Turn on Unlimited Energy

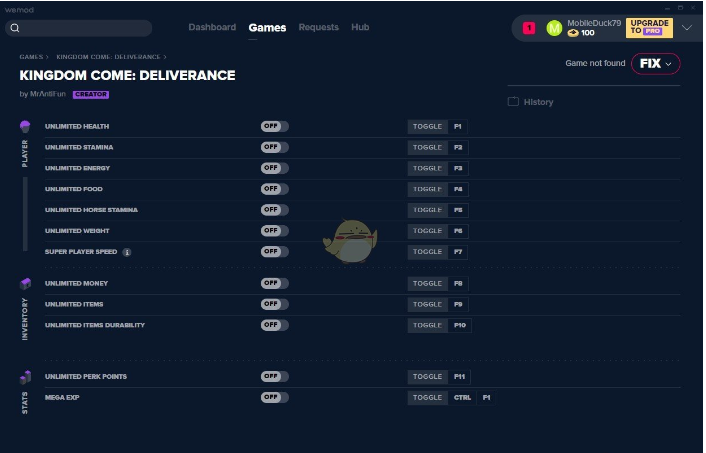click(x=274, y=168)
